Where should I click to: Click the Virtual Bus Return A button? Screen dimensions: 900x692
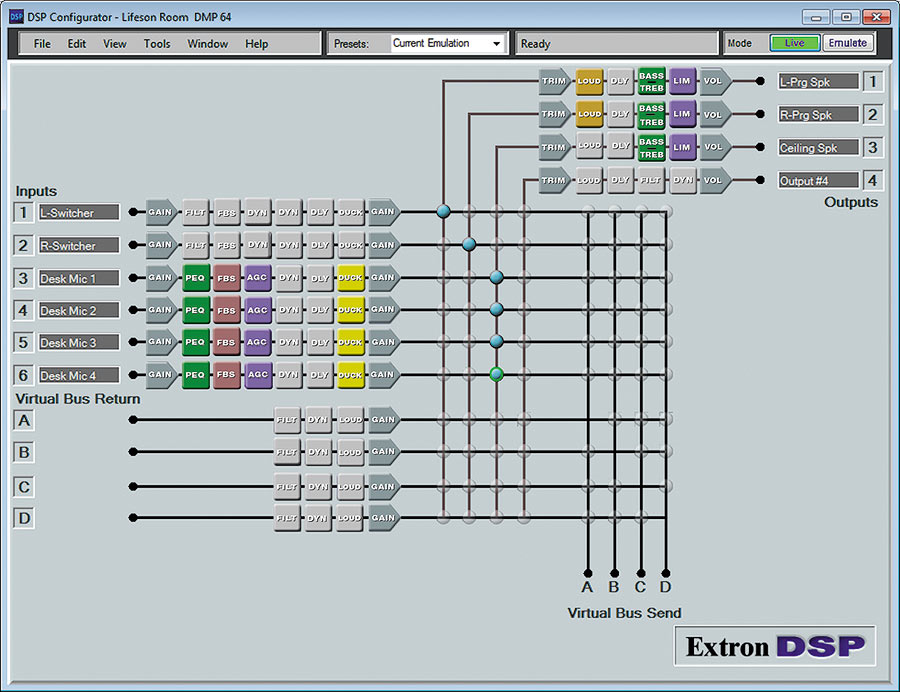(x=25, y=420)
